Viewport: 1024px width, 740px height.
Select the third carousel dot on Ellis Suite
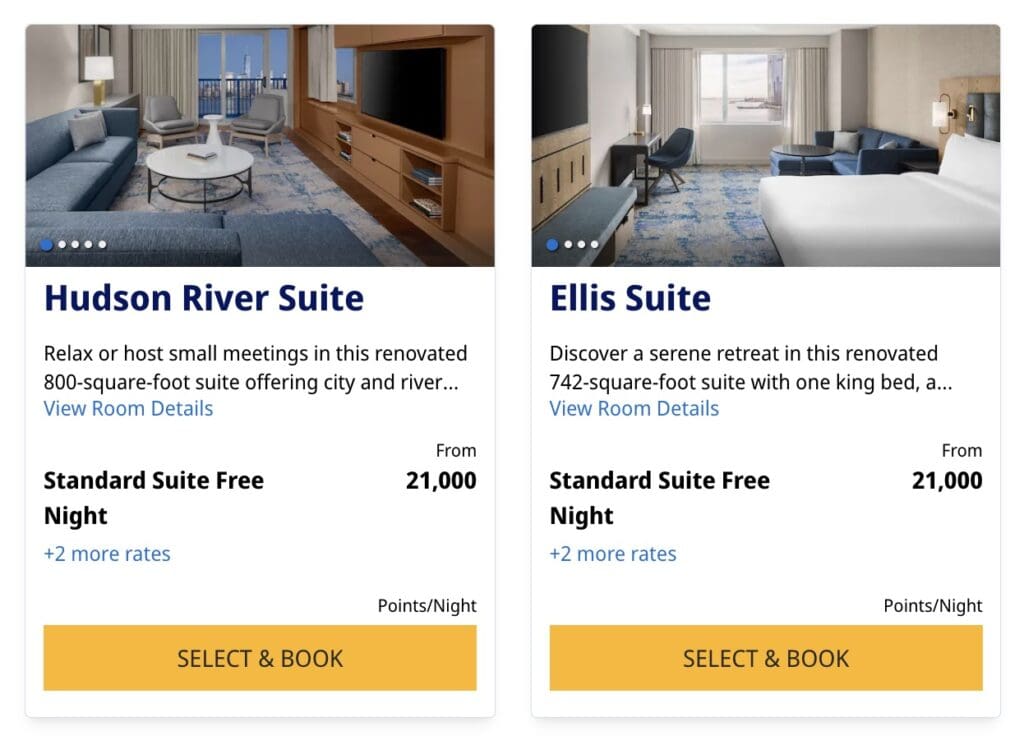[x=582, y=244]
